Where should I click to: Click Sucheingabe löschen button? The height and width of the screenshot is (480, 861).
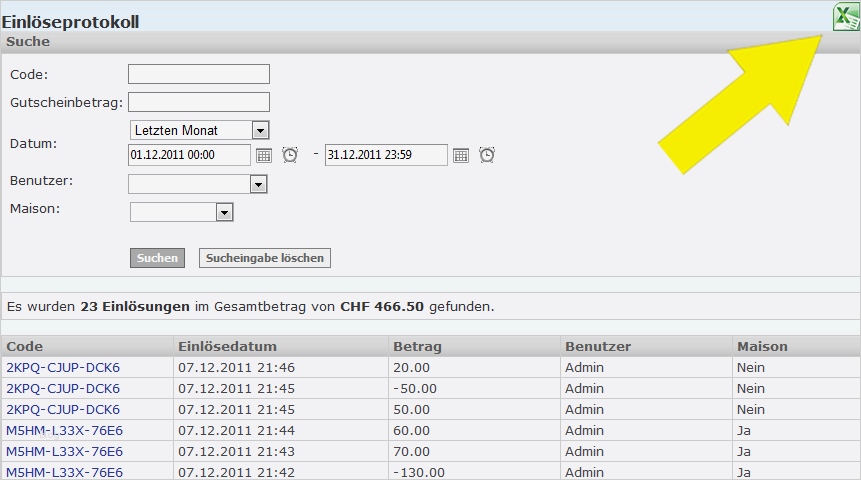pyautogui.click(x=265, y=258)
